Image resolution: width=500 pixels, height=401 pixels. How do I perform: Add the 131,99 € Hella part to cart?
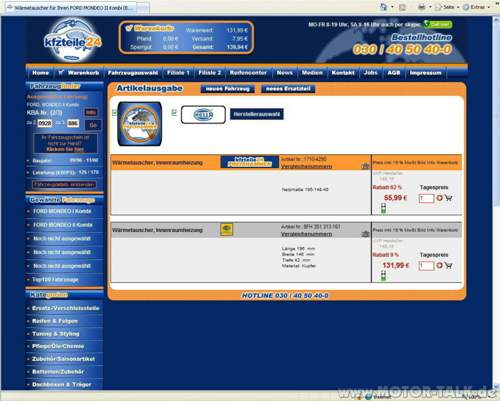(x=448, y=266)
